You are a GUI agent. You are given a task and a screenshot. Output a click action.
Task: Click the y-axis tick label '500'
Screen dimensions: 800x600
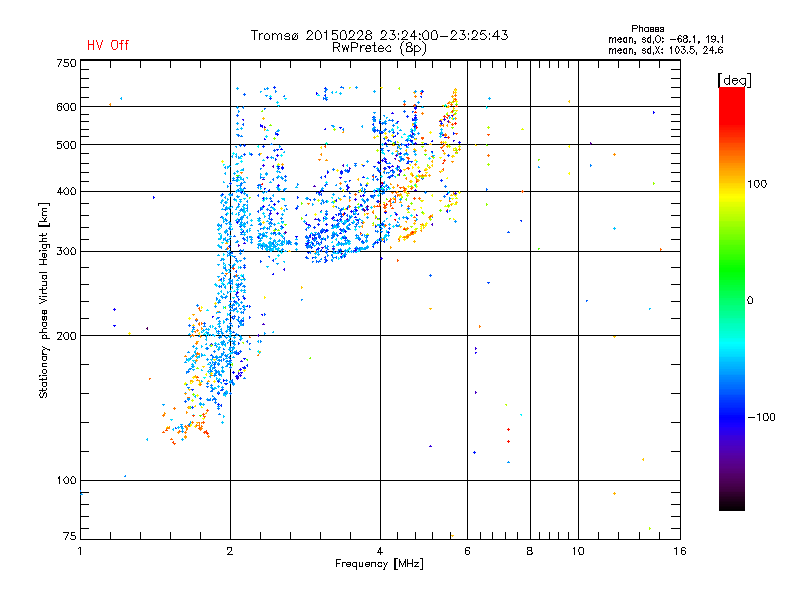(66, 145)
